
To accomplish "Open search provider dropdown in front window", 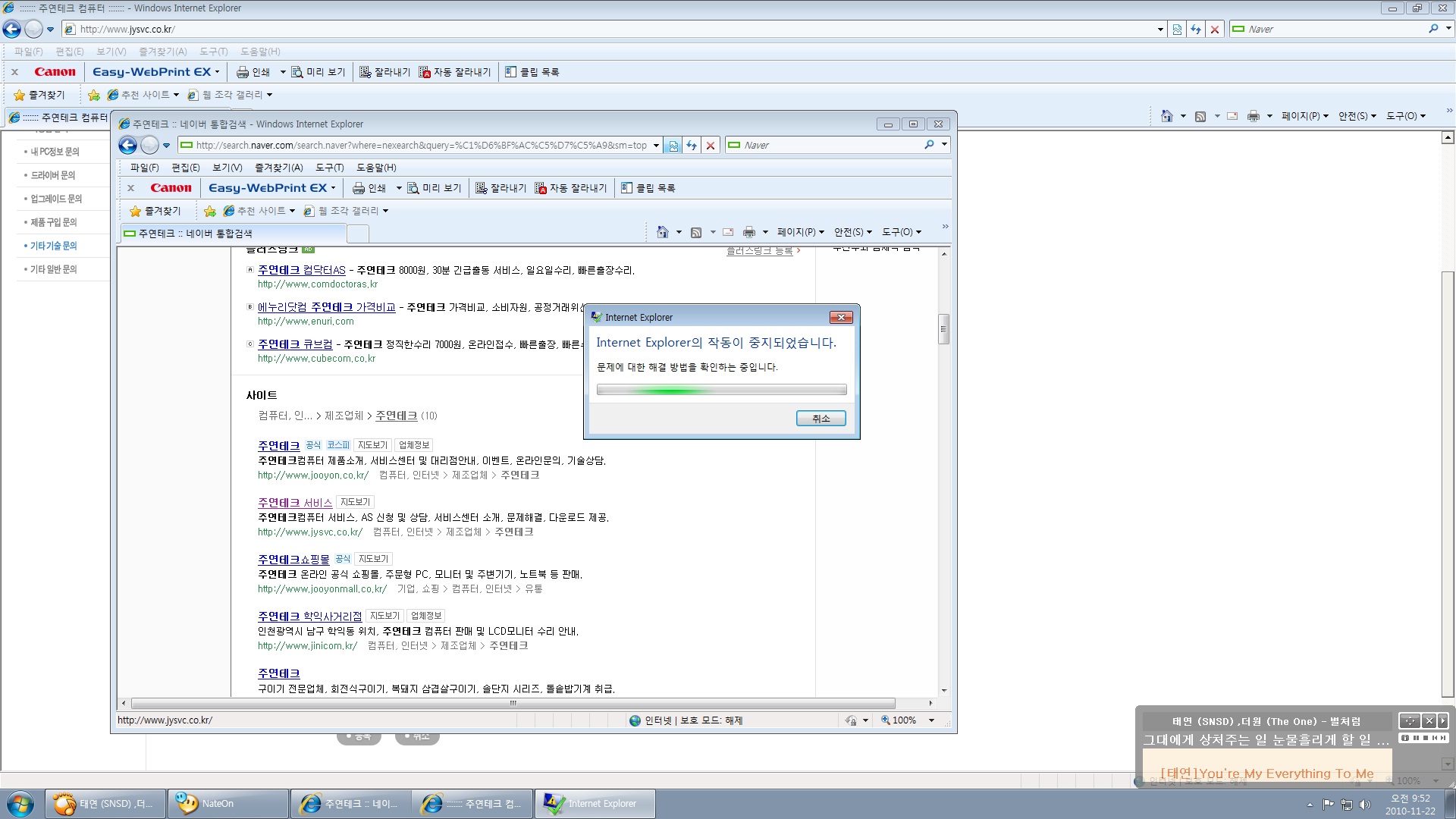I will point(944,145).
